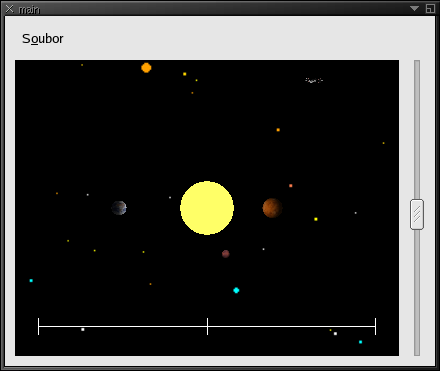Click the cyan star below the sun
Viewport: 440px width, 371px height.
coord(236,290)
